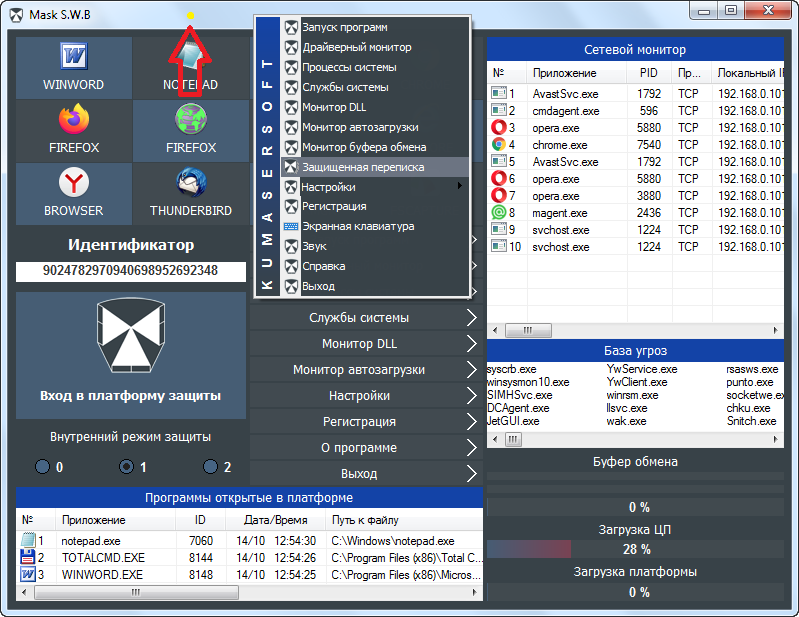The width and height of the screenshot is (799, 617).
Task: Open the Настройки submenu arrow in context menu
Action: coord(460,185)
